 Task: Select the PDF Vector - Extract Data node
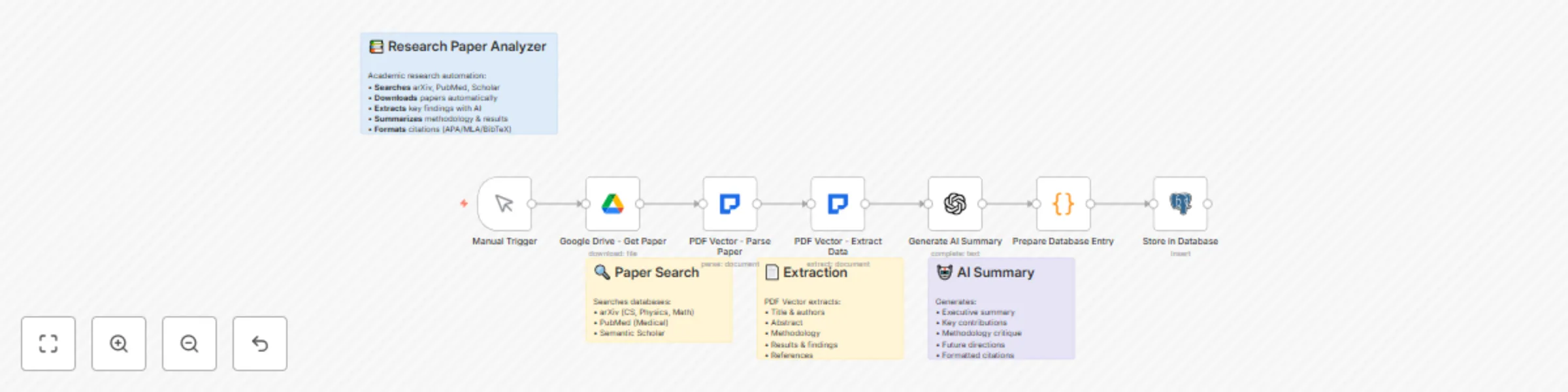[x=838, y=204]
